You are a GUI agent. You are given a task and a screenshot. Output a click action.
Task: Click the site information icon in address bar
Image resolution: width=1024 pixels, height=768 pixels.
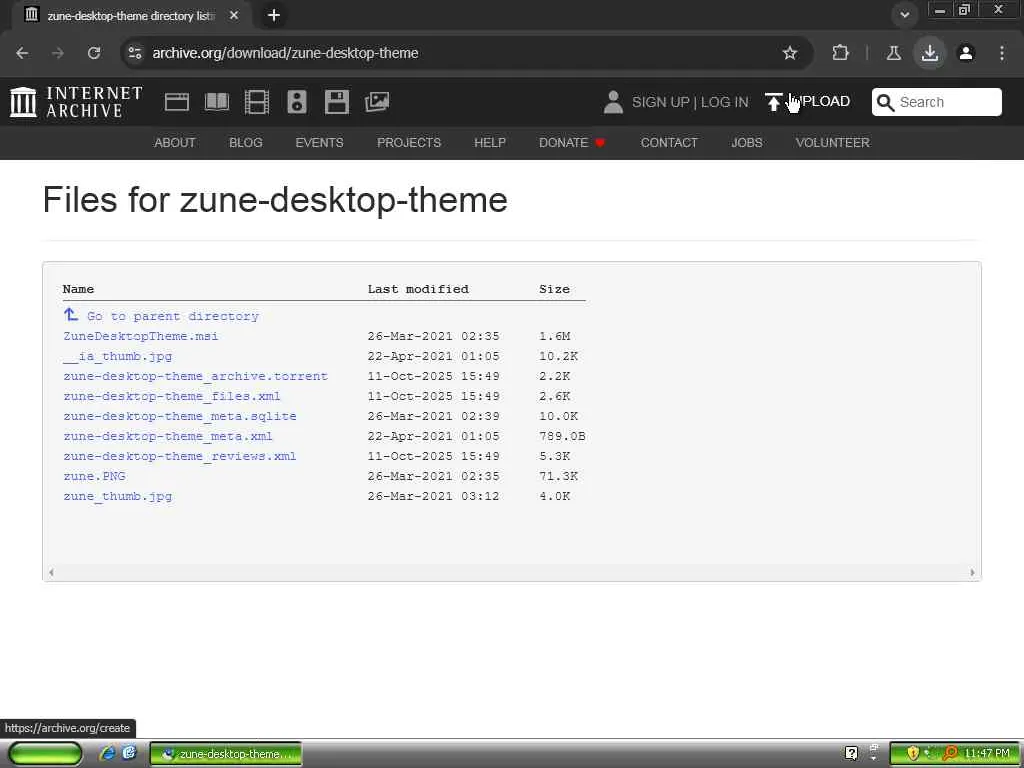135,53
